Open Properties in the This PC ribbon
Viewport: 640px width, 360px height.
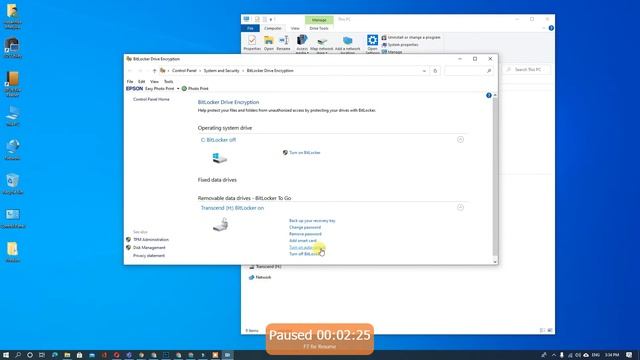(x=252, y=43)
